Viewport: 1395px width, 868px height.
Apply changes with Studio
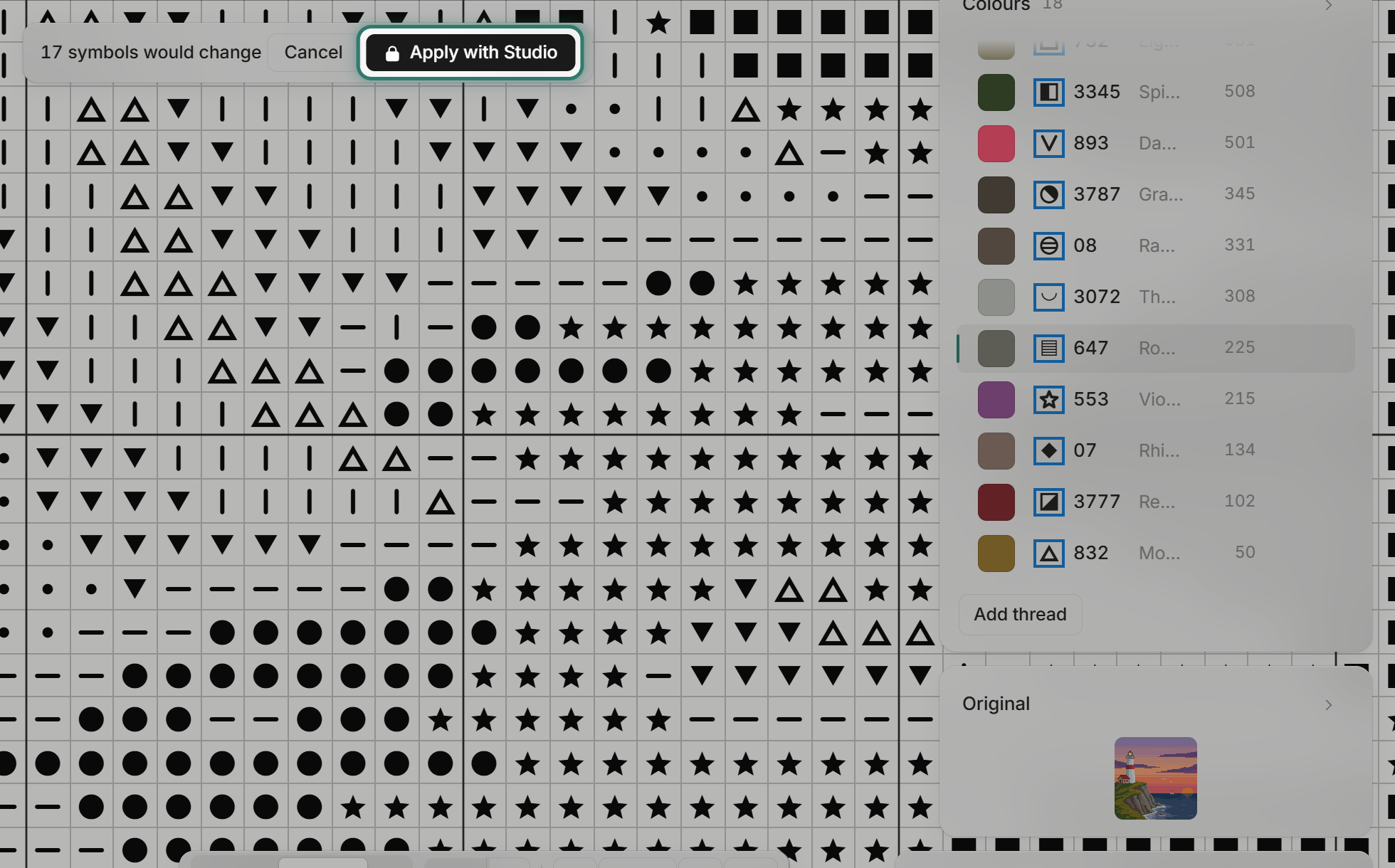pos(470,53)
